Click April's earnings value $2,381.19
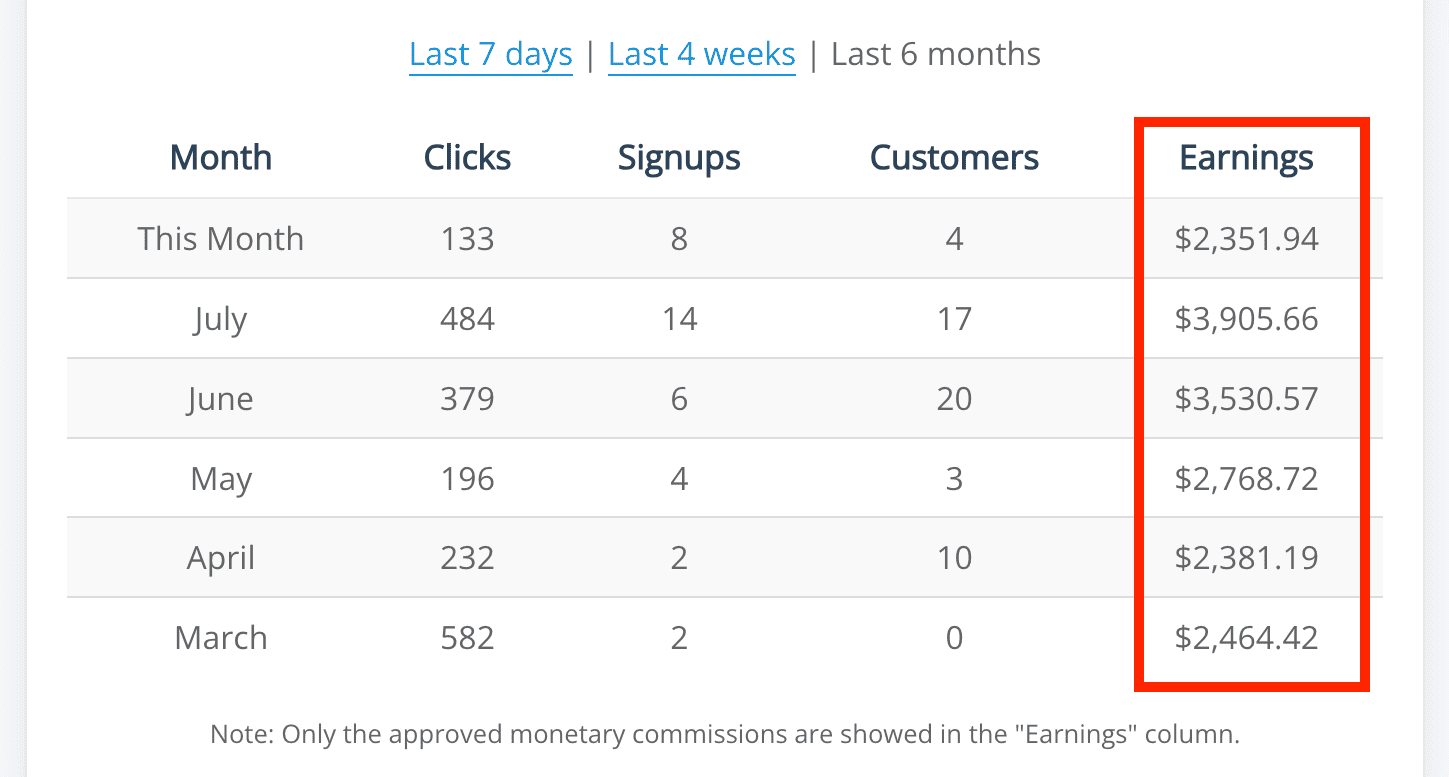The image size is (1449, 777). pos(1246,558)
